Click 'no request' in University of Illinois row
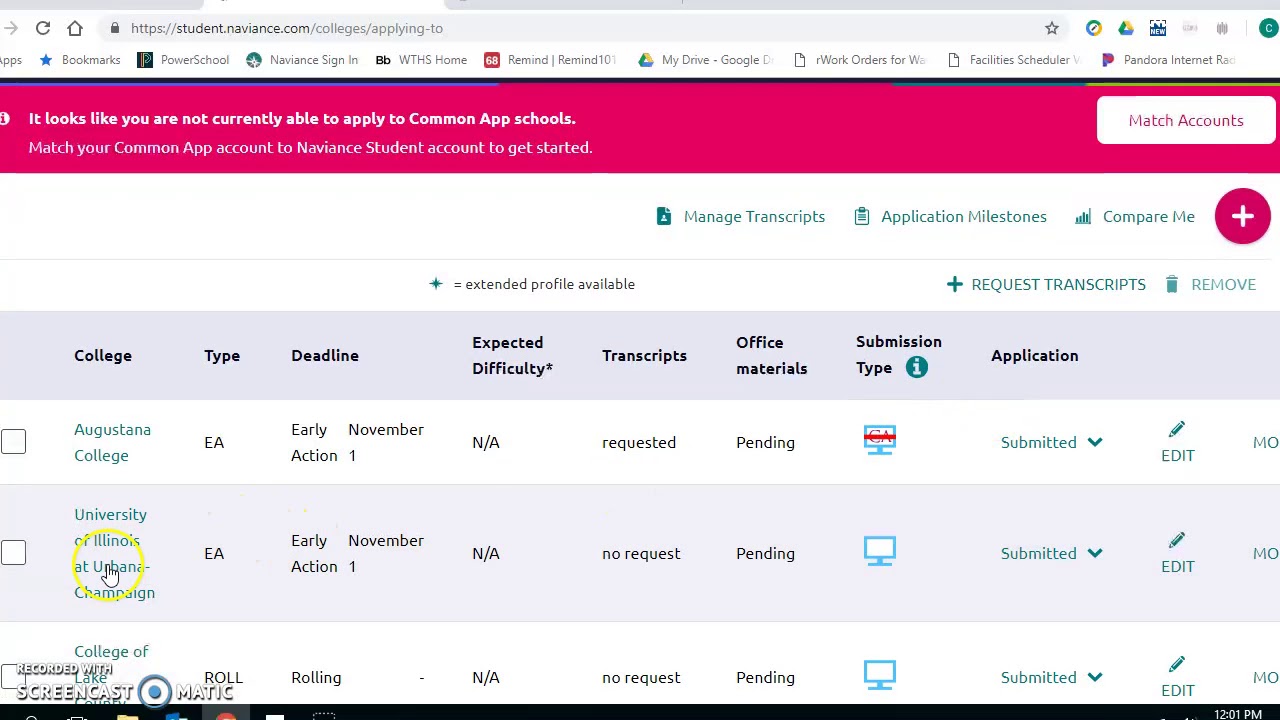The width and height of the screenshot is (1280, 720). point(641,553)
